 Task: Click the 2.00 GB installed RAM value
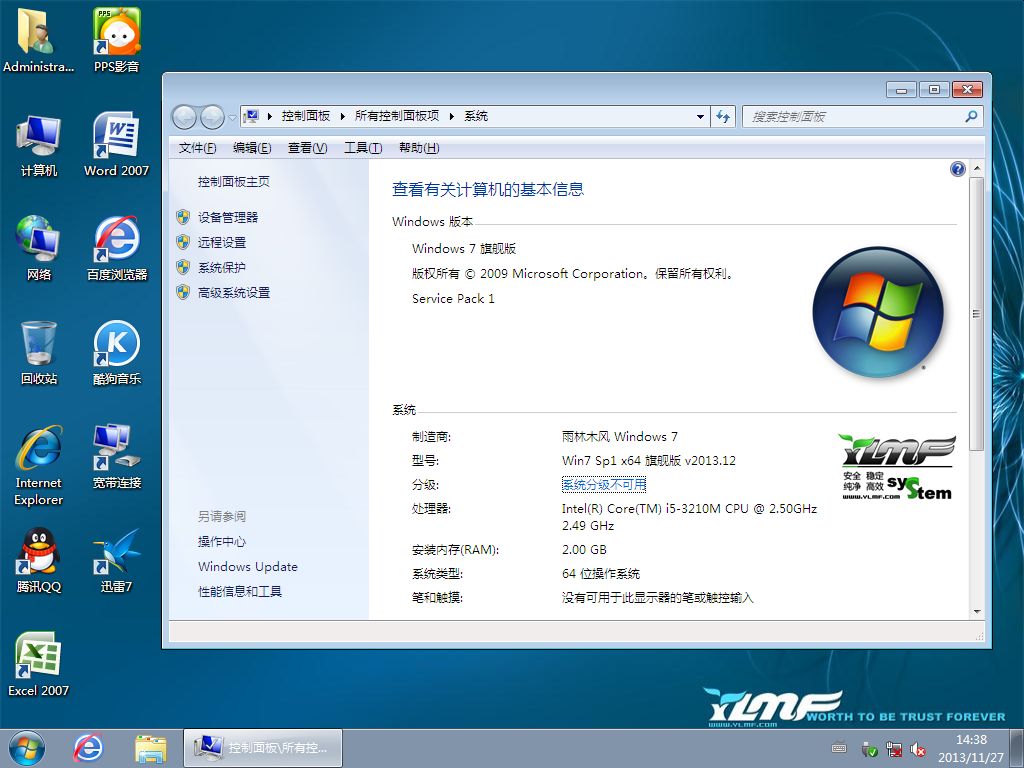coord(584,550)
